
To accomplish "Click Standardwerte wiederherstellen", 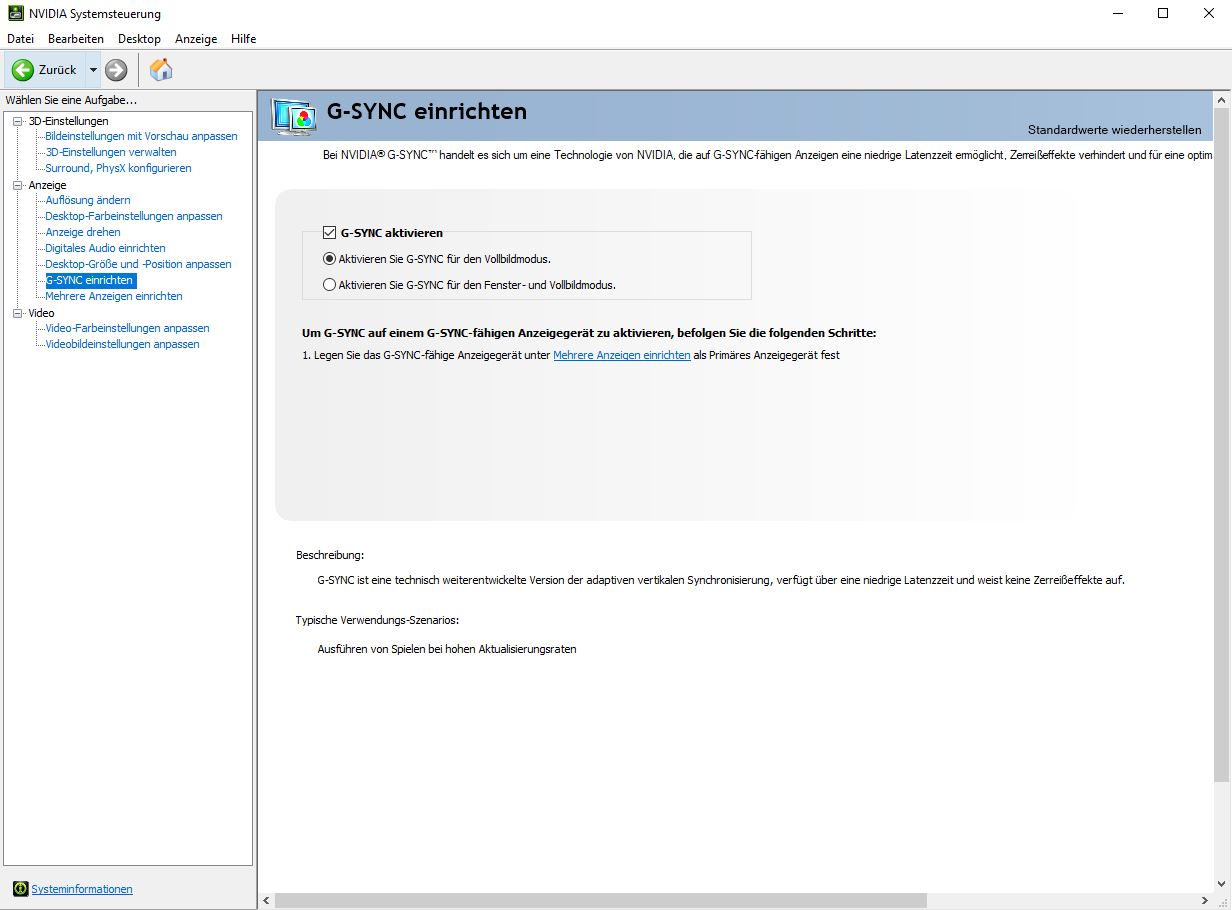I will [1114, 130].
